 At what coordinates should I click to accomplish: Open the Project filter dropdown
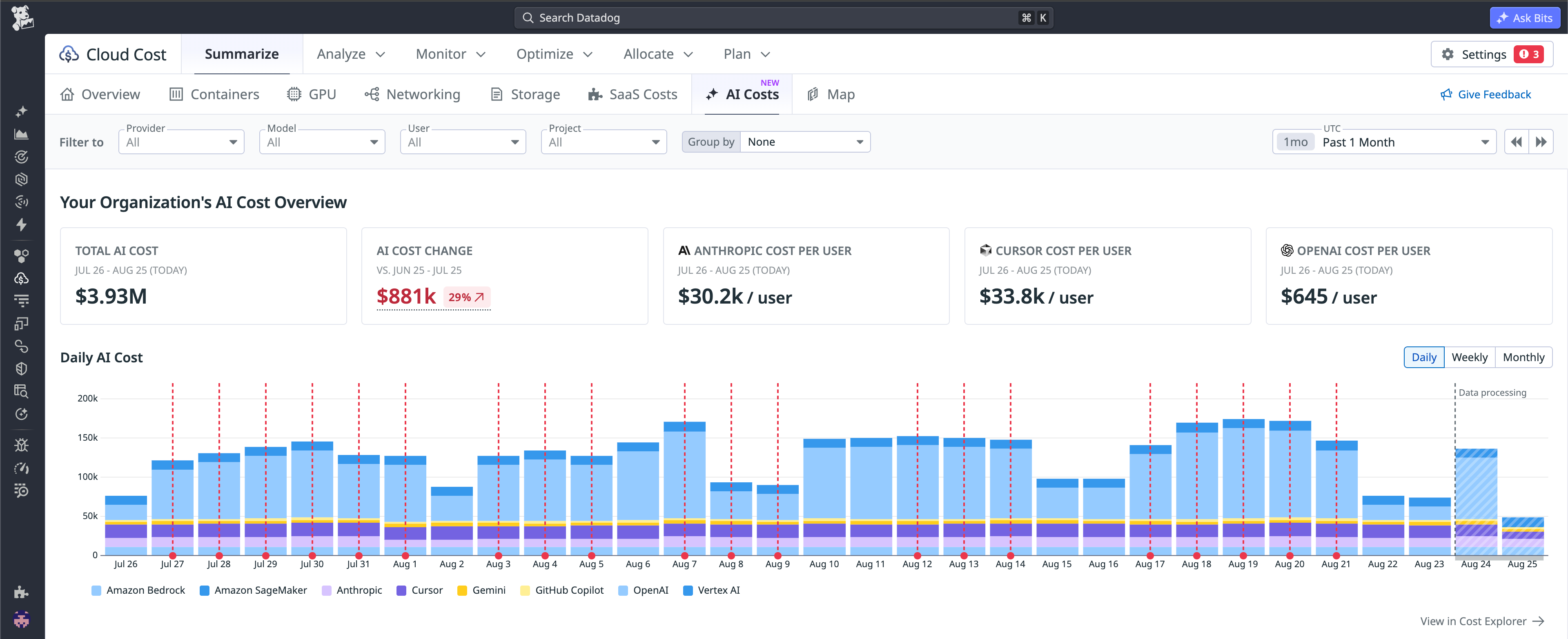click(x=604, y=142)
